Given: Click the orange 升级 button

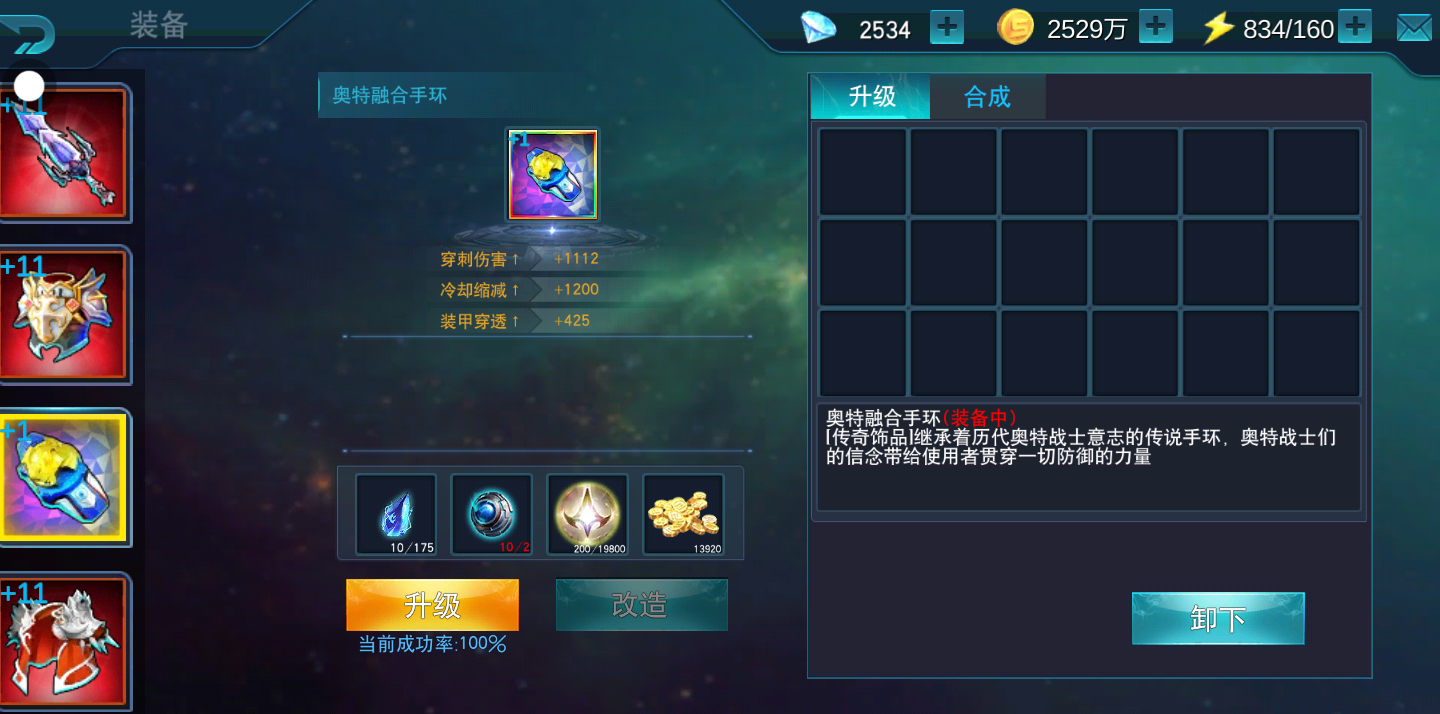Looking at the screenshot, I should [x=432, y=605].
